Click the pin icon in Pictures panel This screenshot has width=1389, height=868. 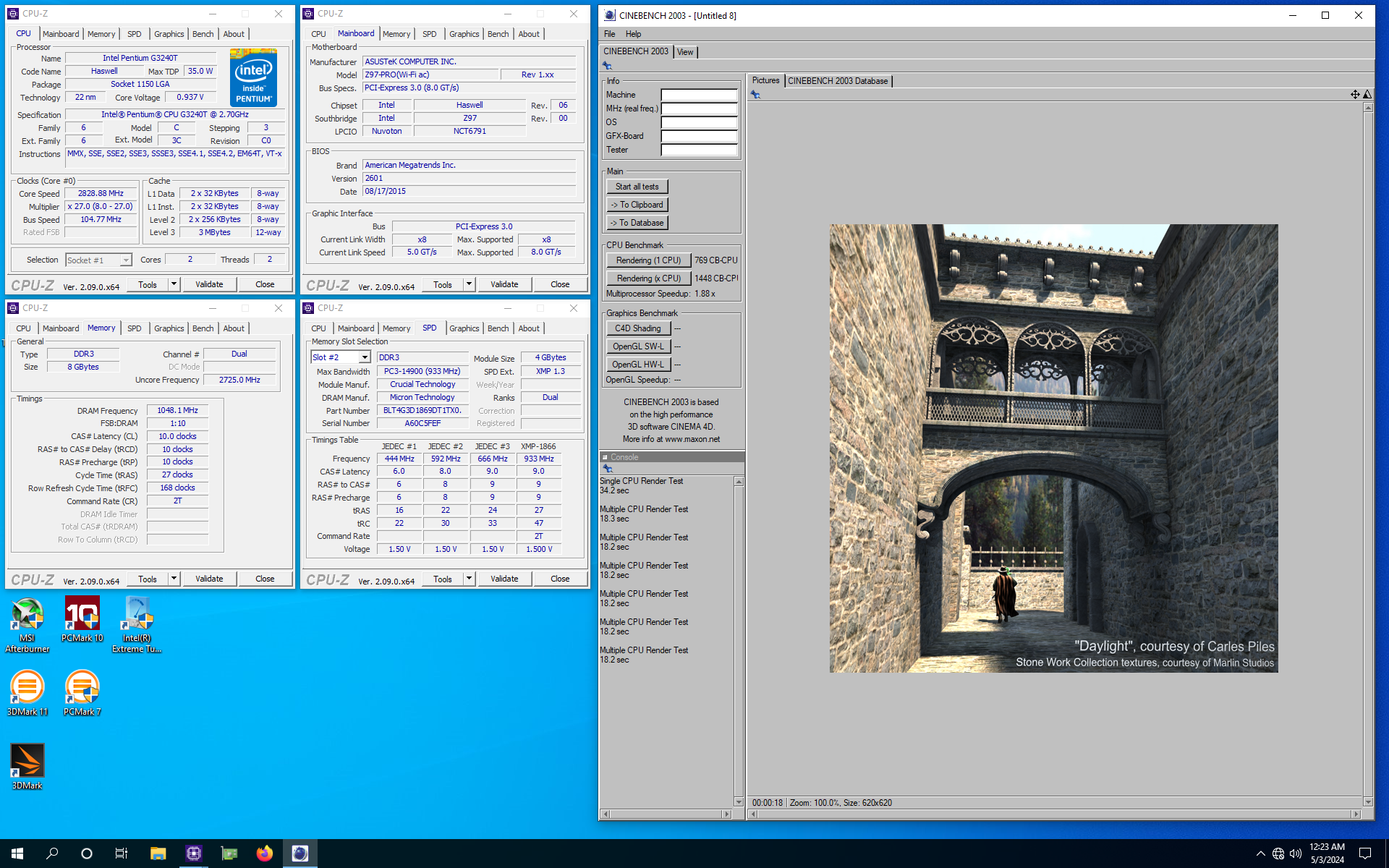pyautogui.click(x=755, y=95)
